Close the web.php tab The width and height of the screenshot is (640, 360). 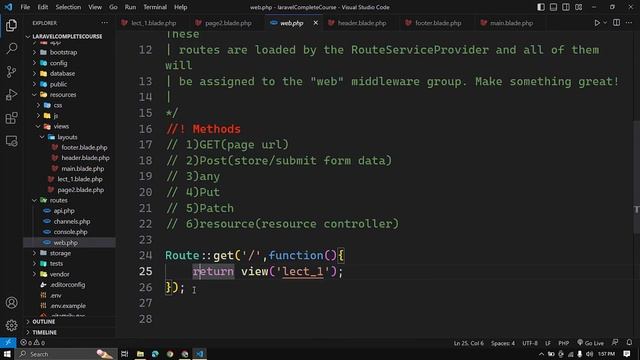(316, 23)
